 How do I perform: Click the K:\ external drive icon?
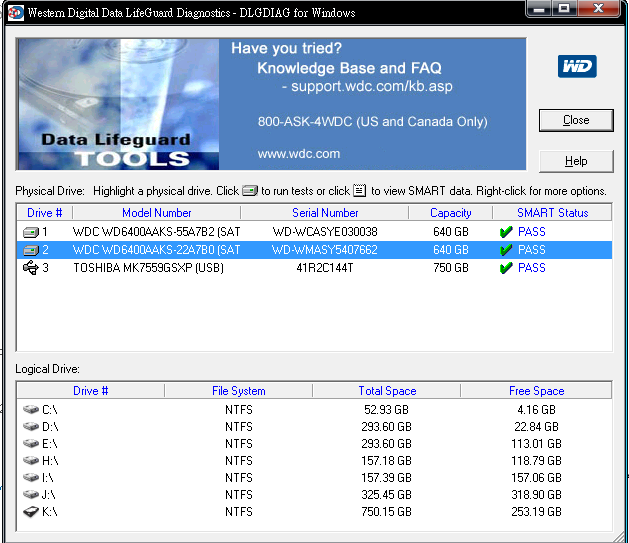click(x=30, y=512)
